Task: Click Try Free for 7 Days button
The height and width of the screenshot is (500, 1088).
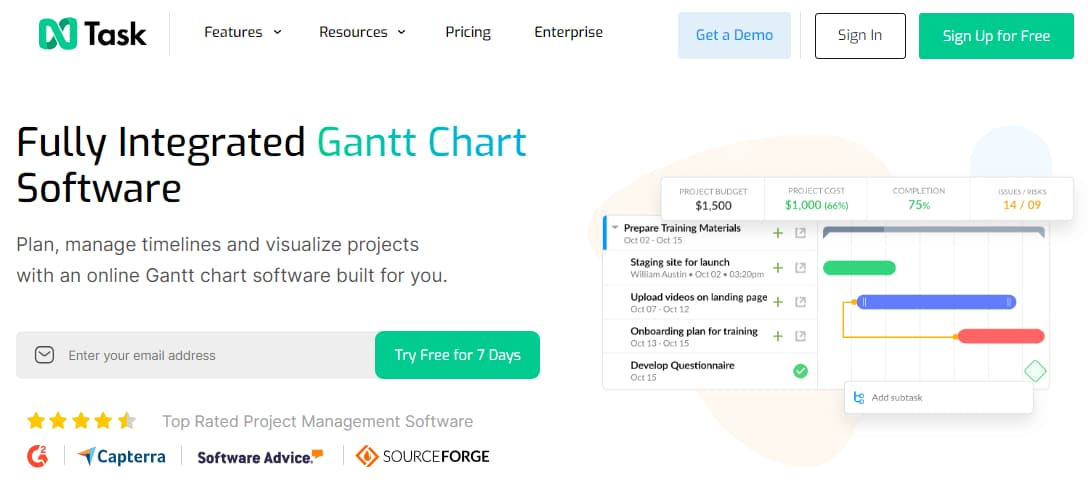Action: [x=457, y=355]
